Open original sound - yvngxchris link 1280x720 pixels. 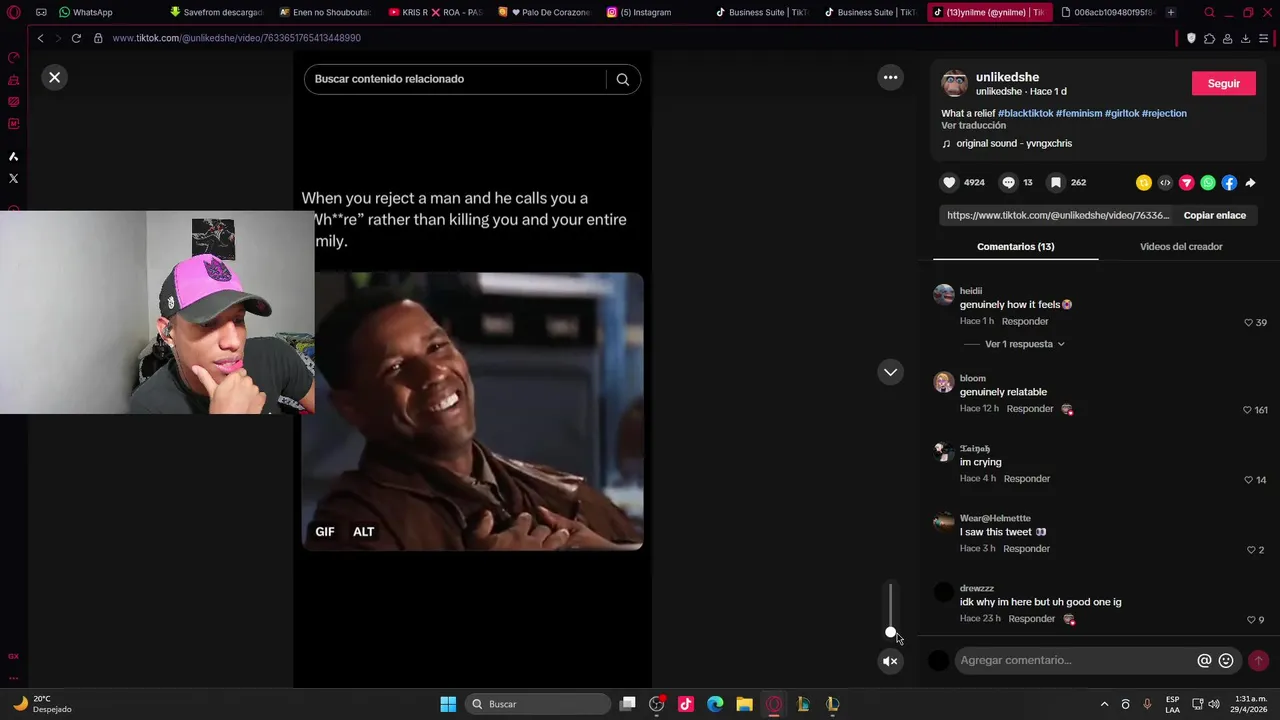pos(1013,144)
